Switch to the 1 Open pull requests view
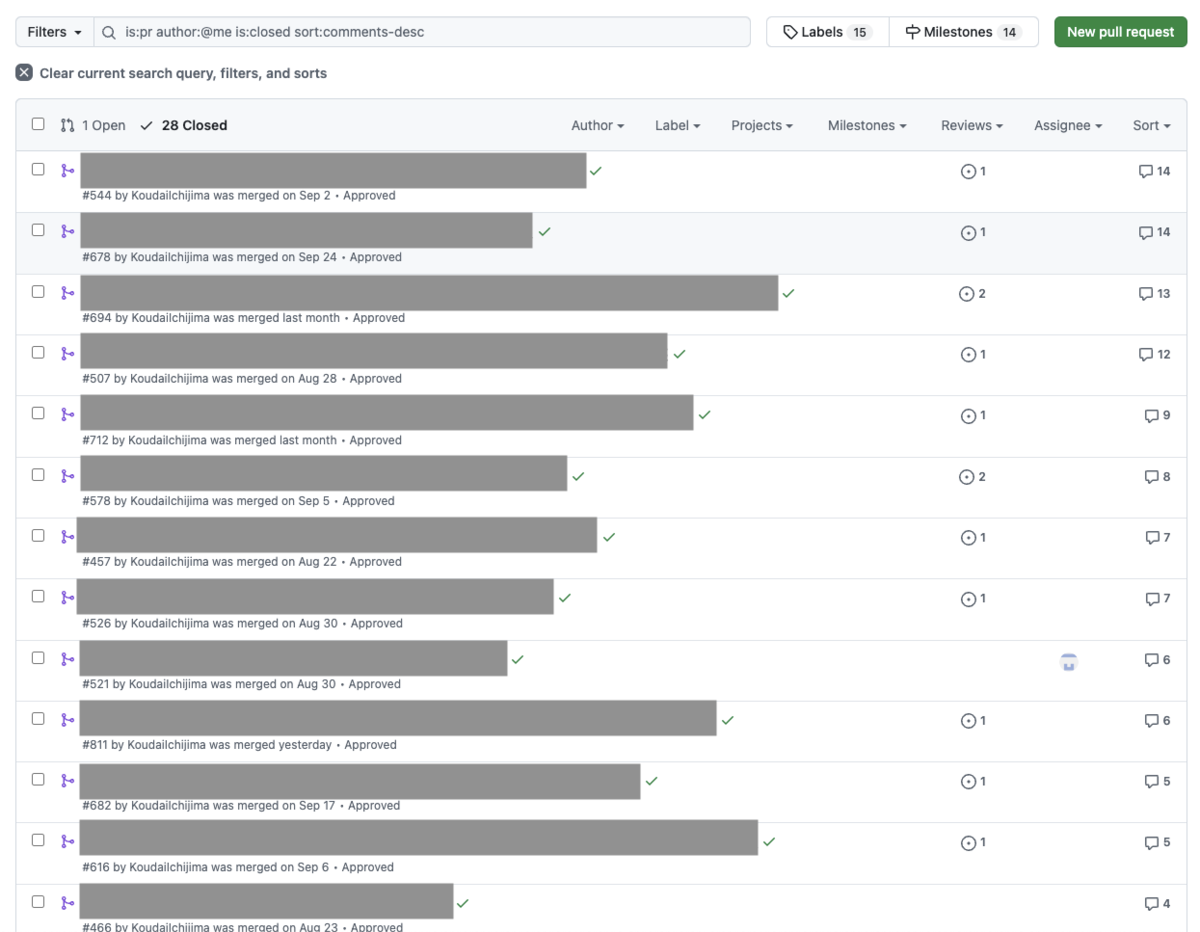The width and height of the screenshot is (1200, 932). coord(93,125)
